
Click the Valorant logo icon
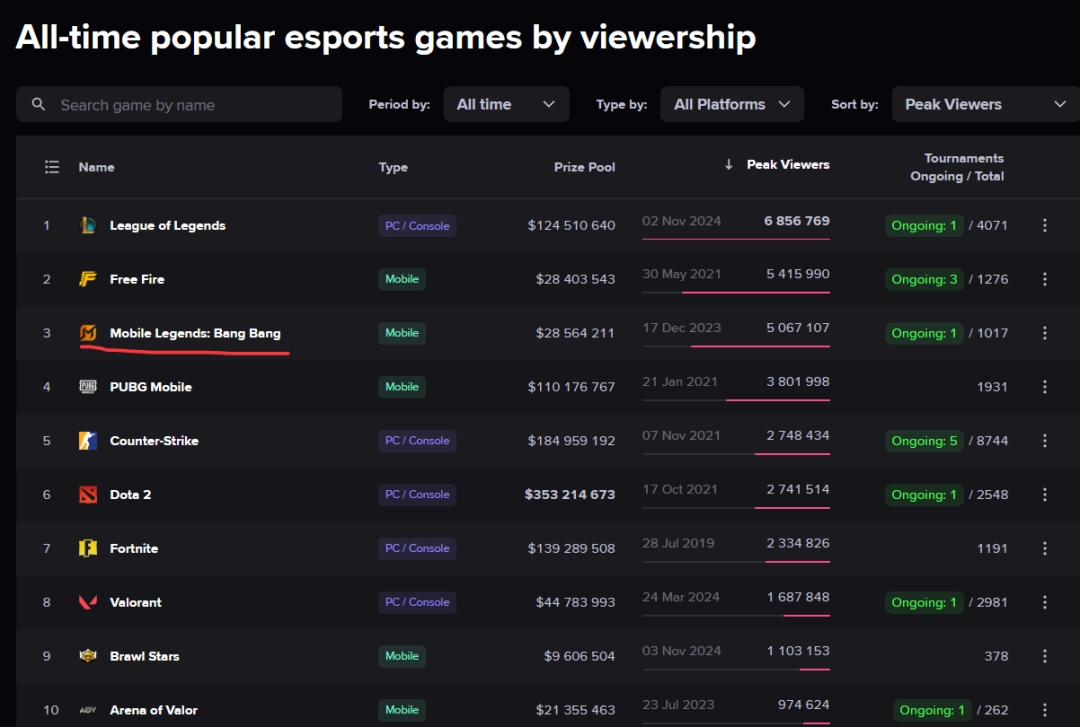pos(88,603)
